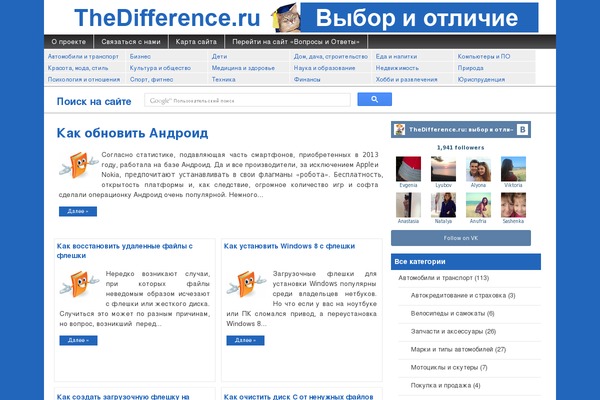Select Спорт, фитнес category
This screenshot has width=600, height=400.
click(151, 79)
